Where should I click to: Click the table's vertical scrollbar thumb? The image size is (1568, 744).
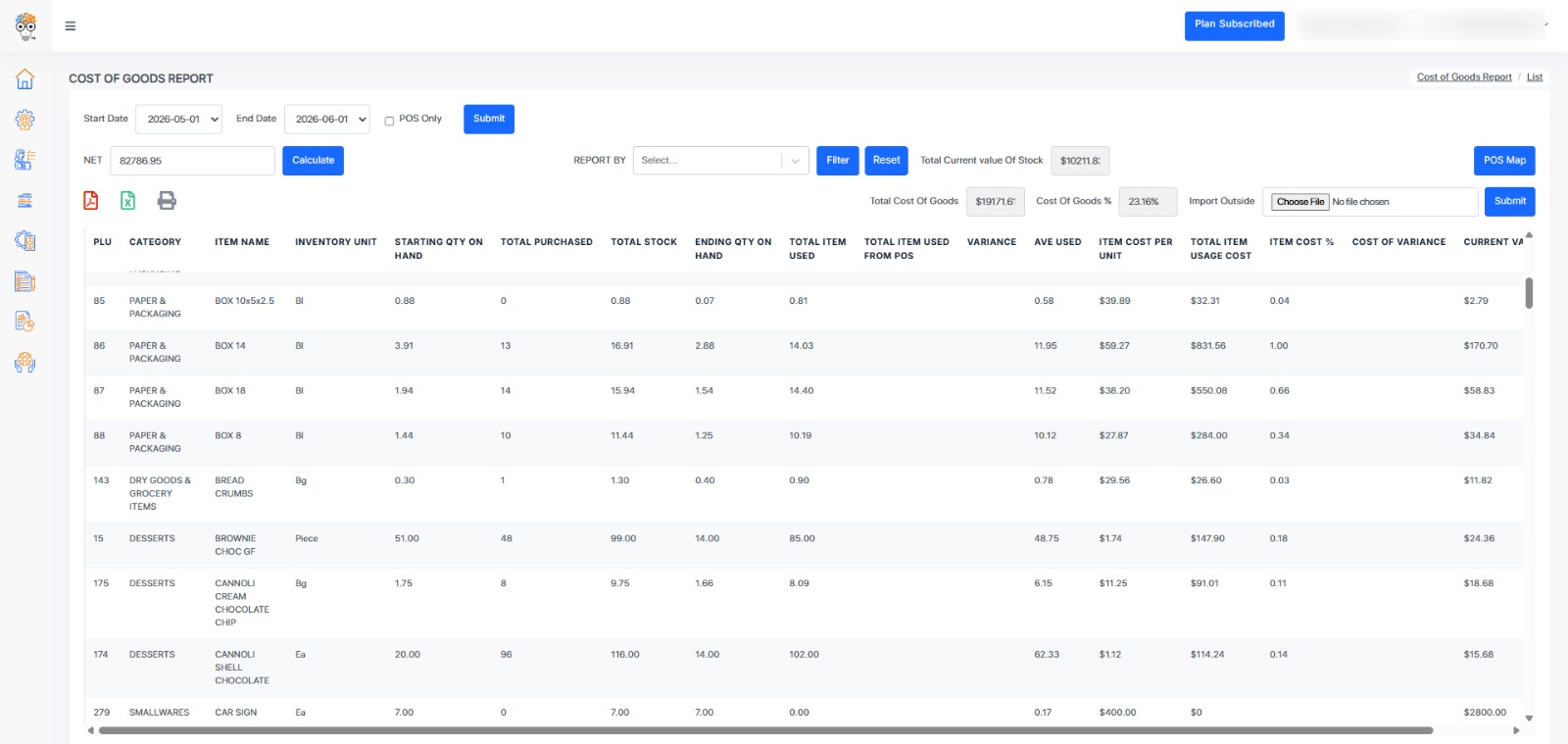click(x=1529, y=292)
